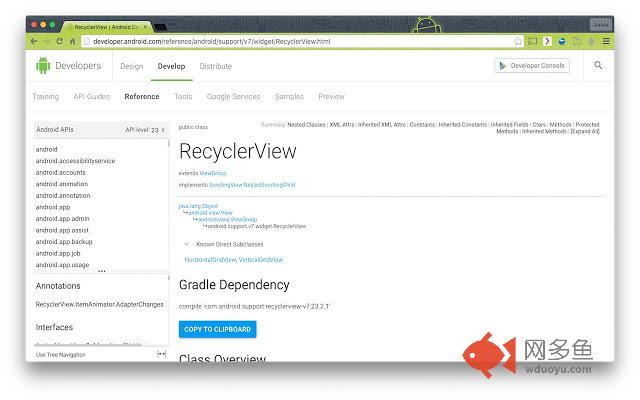Select the Reference section
This screenshot has height=400, width=640.
pos(142,96)
